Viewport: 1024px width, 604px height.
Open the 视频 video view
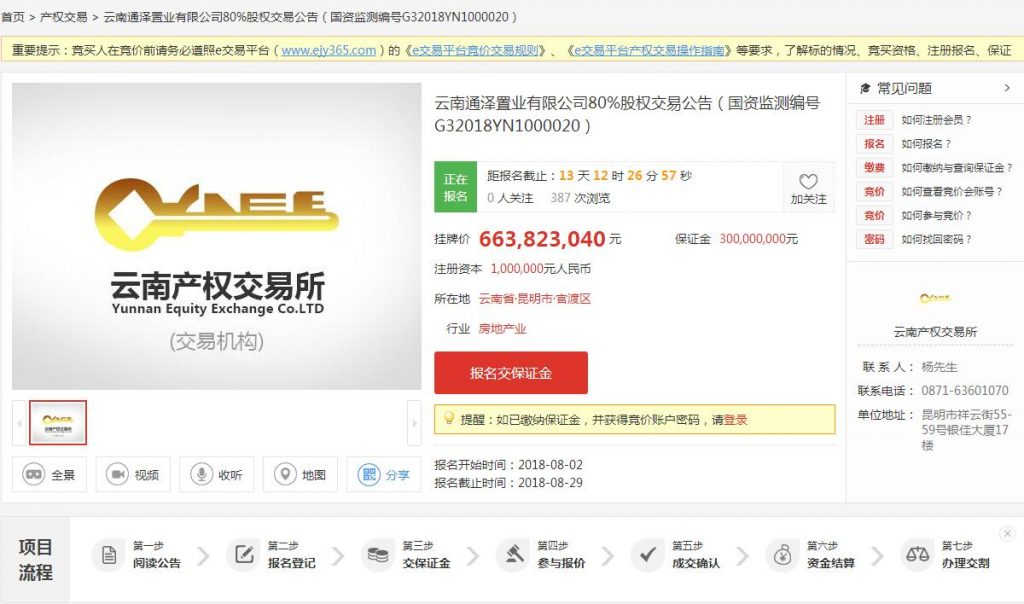133,474
